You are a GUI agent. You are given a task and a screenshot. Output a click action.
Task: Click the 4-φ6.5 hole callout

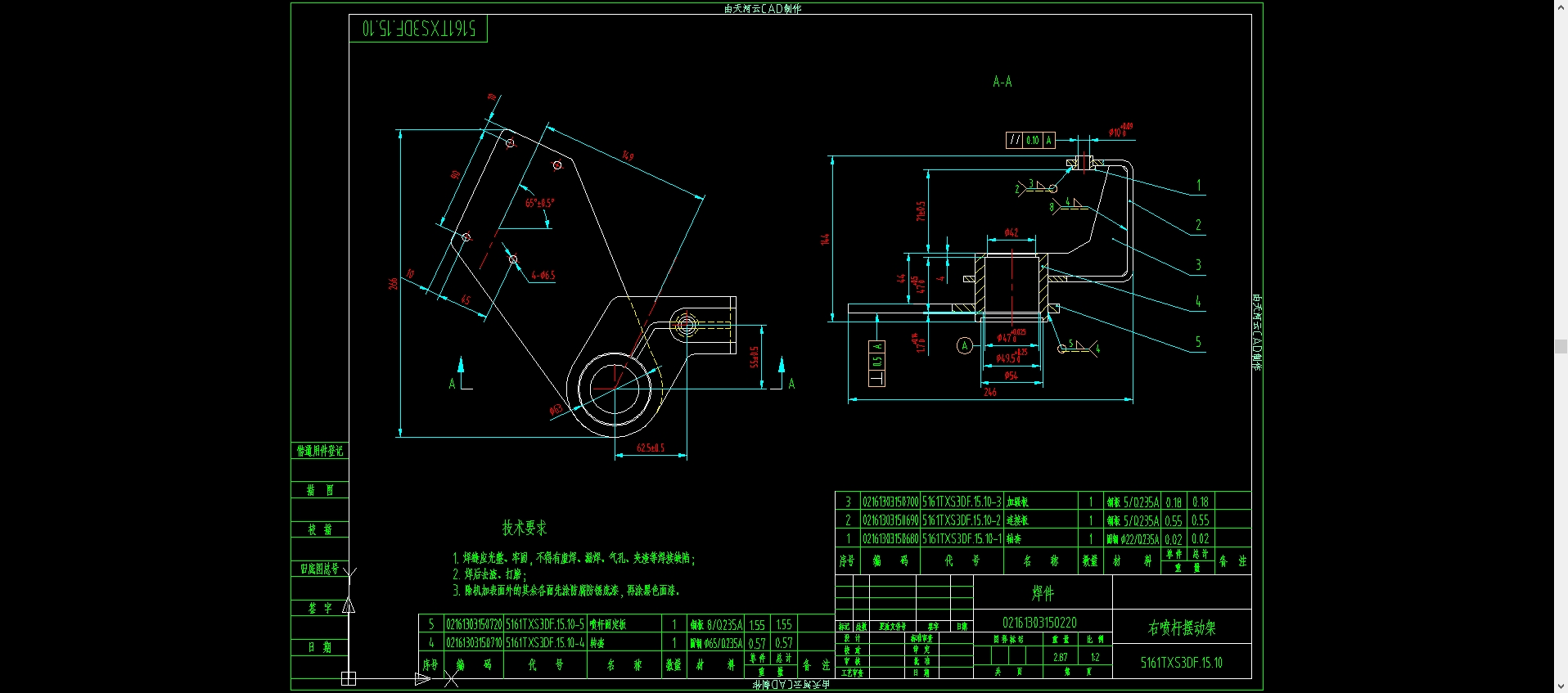click(x=543, y=276)
